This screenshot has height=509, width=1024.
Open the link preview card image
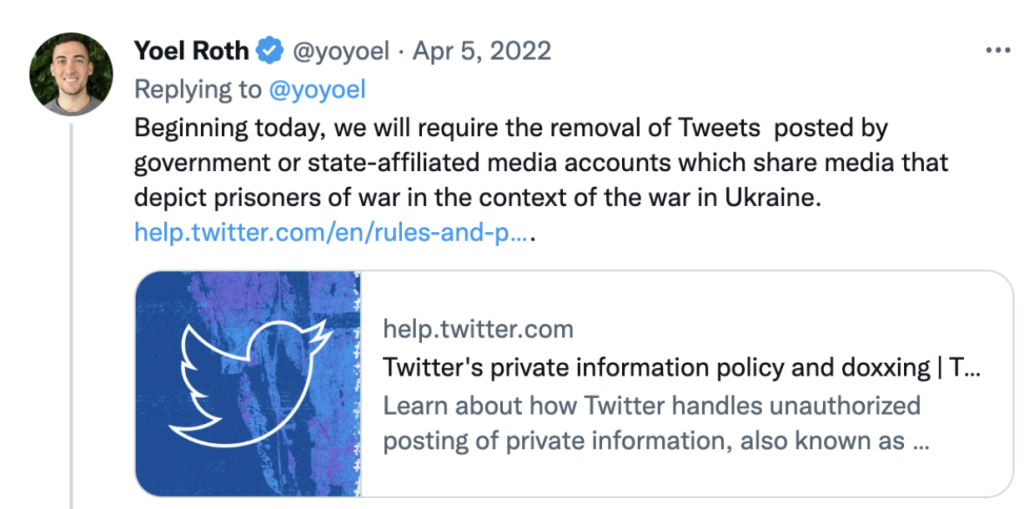248,384
